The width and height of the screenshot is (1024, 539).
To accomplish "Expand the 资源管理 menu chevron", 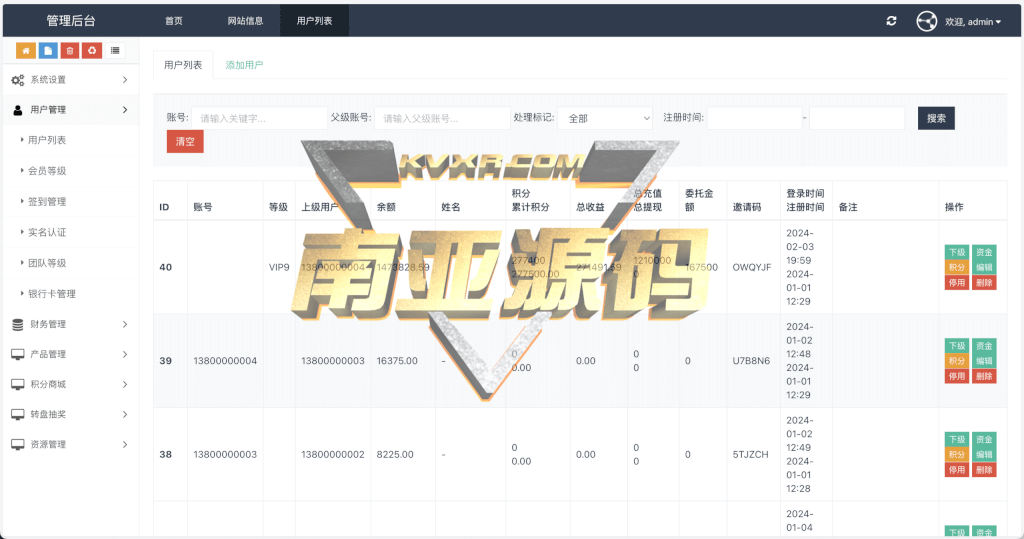I will coord(125,444).
